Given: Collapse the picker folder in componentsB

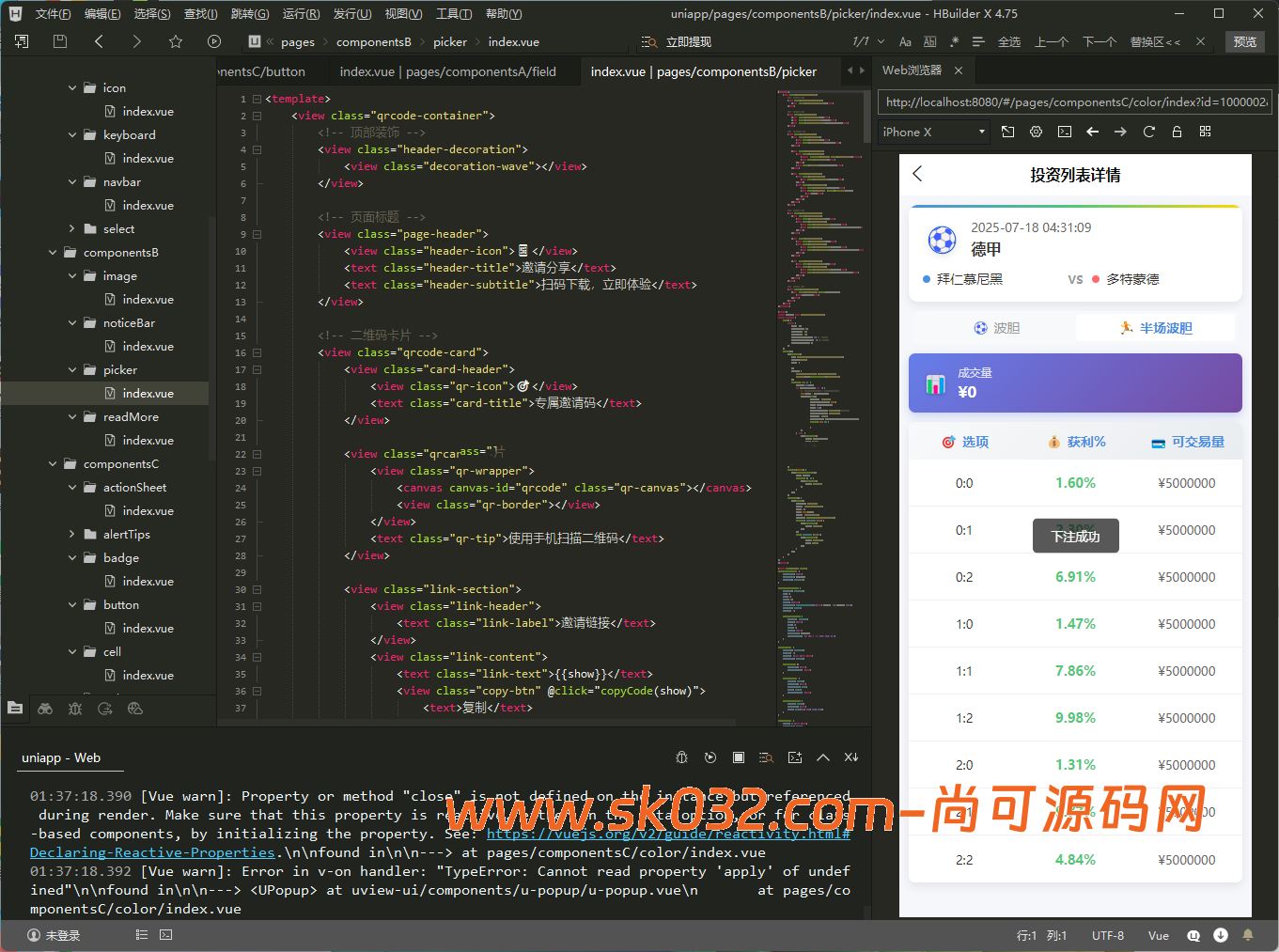Looking at the screenshot, I should click(x=71, y=369).
